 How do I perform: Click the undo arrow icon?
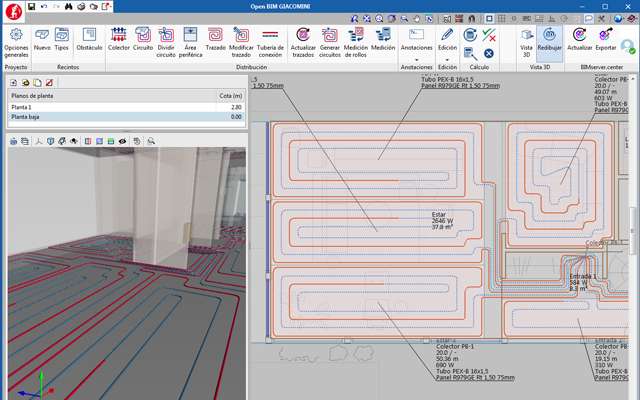[x=44, y=7]
